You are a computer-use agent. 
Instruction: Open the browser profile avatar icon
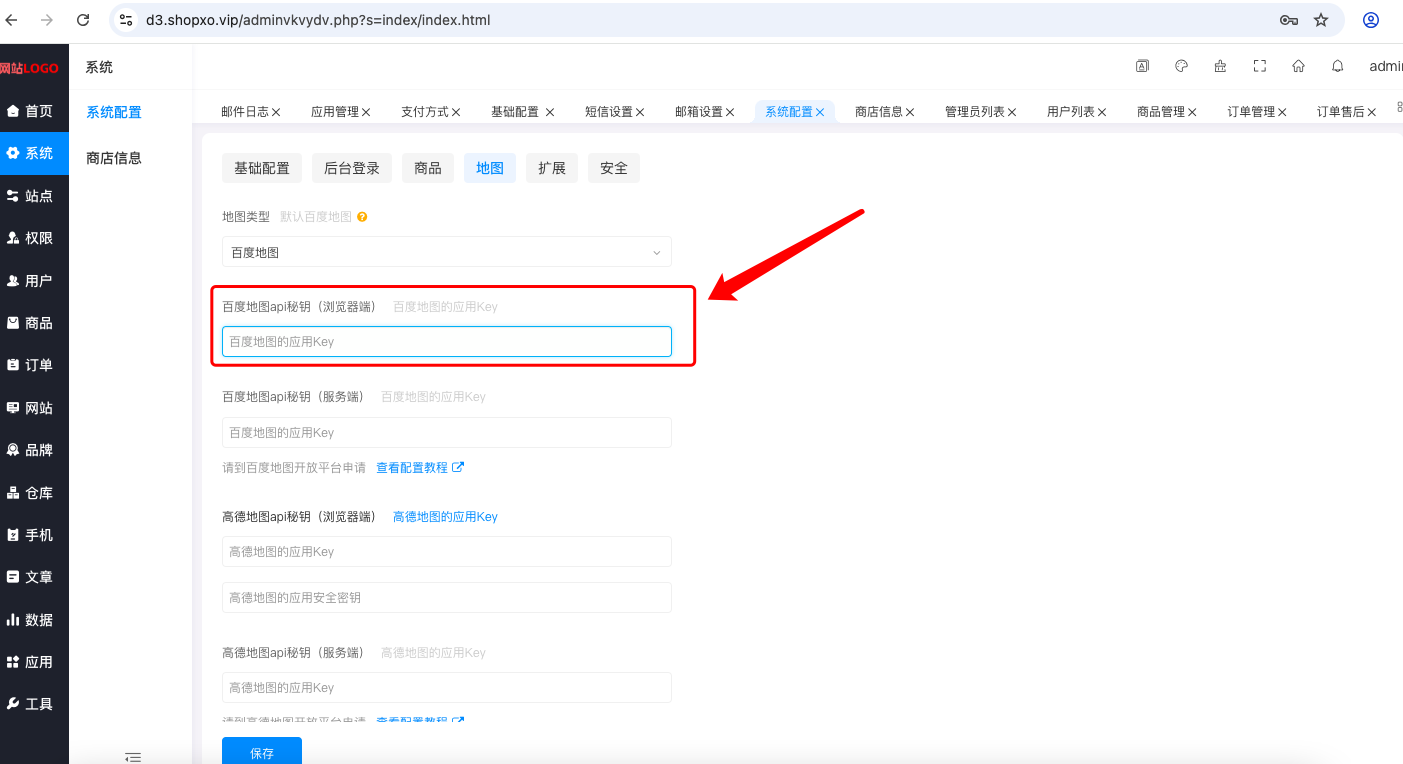tap(1371, 20)
